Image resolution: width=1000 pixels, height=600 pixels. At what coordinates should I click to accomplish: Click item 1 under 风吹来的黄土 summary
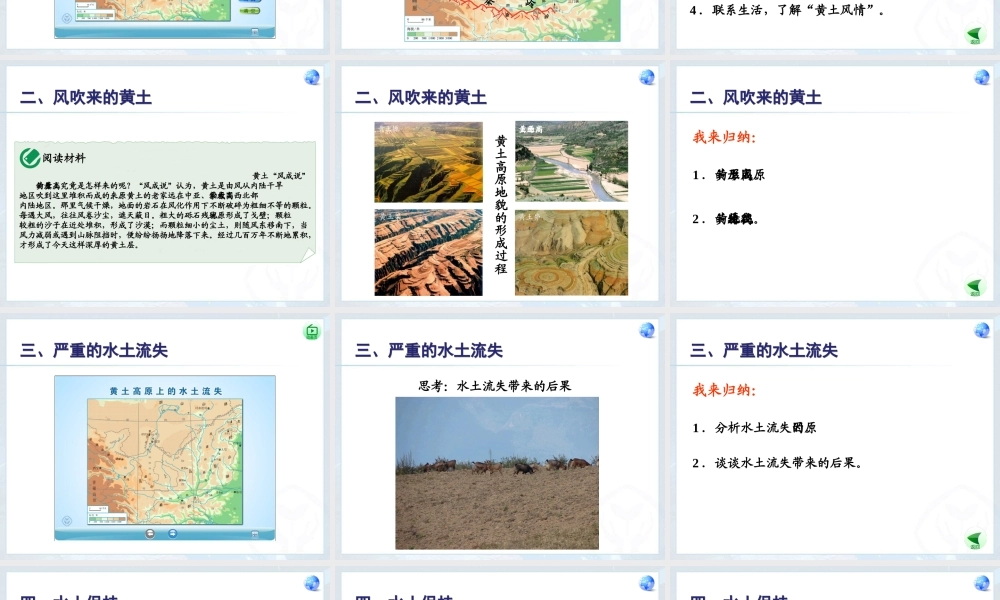click(x=728, y=175)
